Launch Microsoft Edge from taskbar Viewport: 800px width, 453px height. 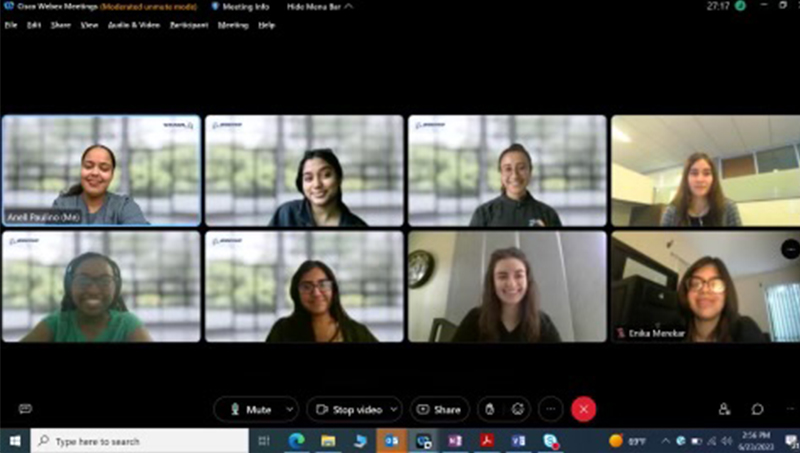(296, 441)
